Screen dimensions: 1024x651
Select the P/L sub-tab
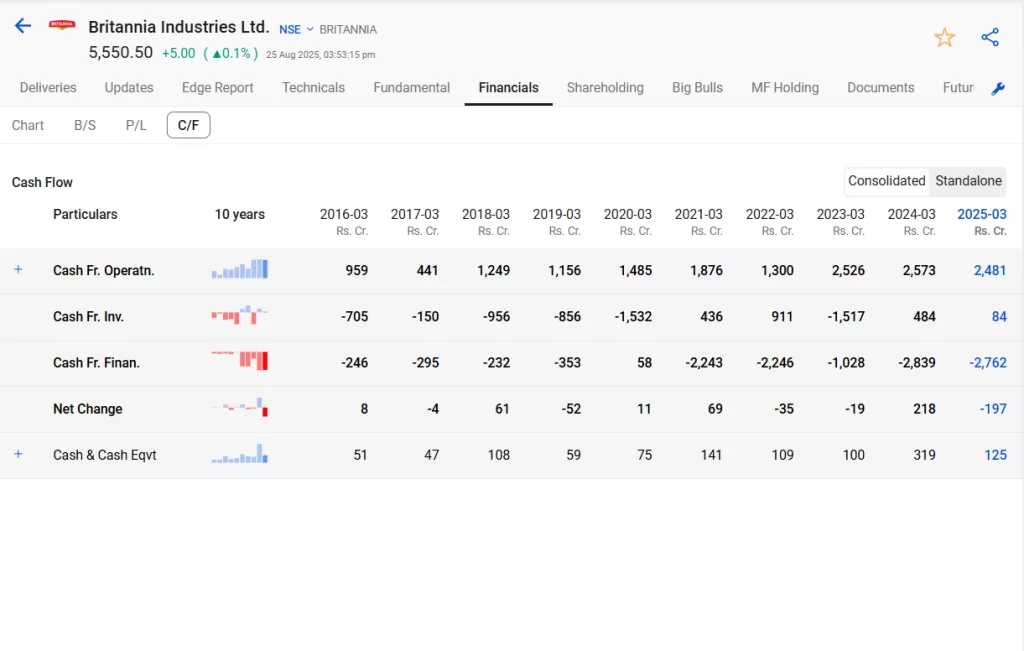pos(136,125)
